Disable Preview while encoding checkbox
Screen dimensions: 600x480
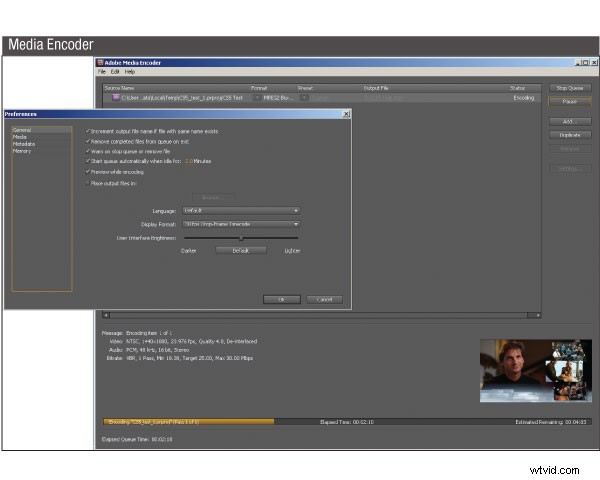click(x=88, y=172)
